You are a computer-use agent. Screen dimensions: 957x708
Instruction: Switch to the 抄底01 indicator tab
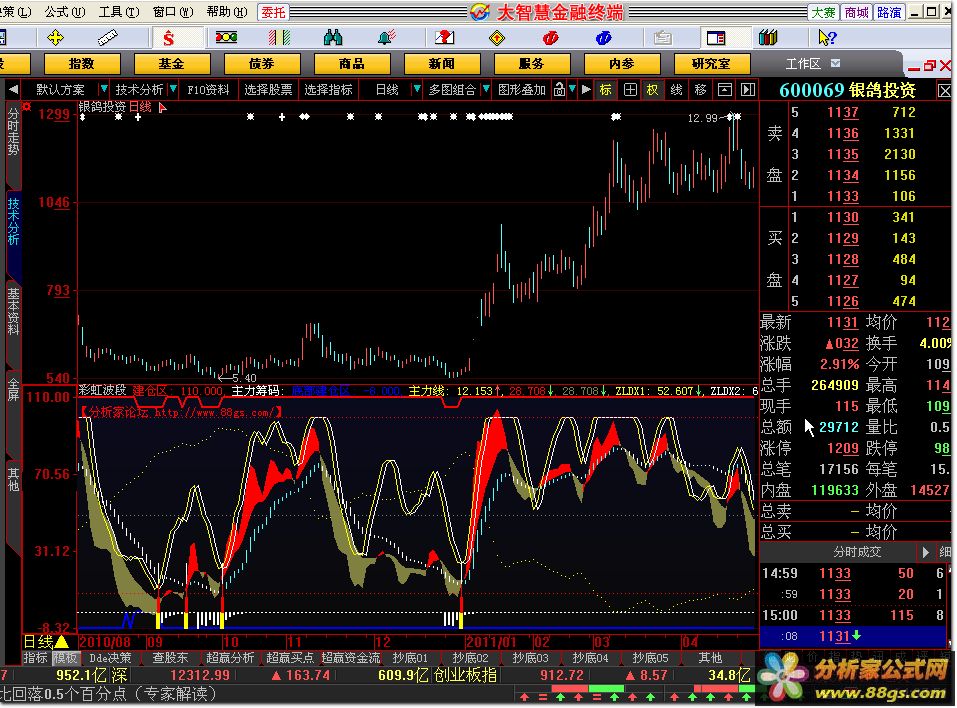[410, 658]
